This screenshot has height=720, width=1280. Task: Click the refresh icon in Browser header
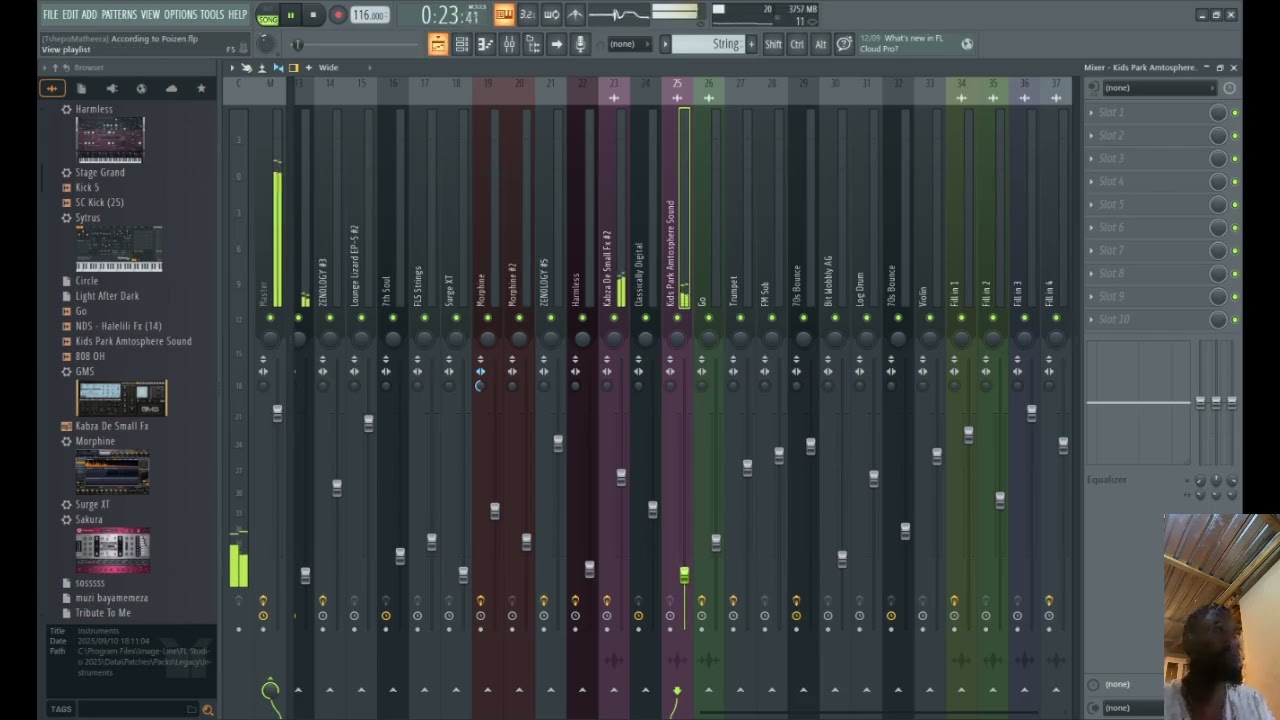[x=66, y=68]
